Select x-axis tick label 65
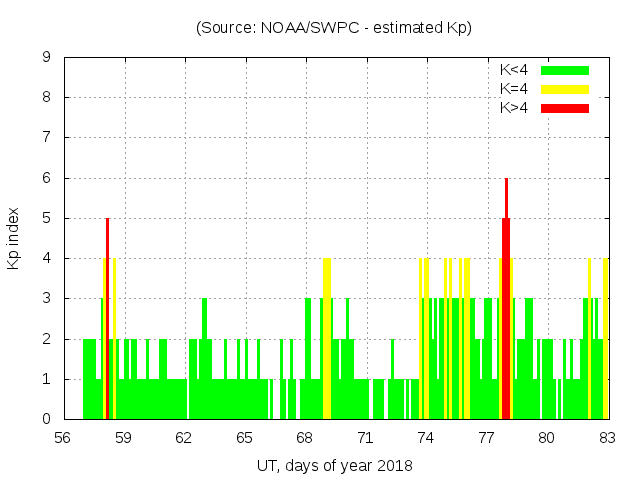The image size is (640, 480). coord(244,438)
